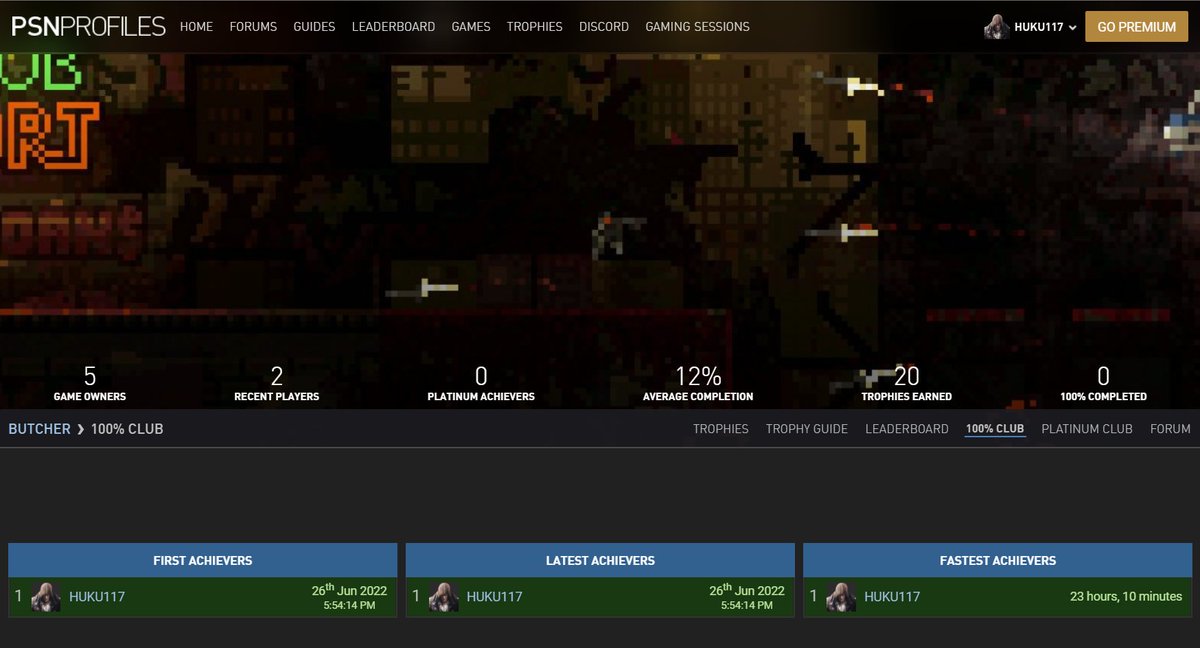Open HUKU117 profile in Fastest Achievers

[892, 597]
